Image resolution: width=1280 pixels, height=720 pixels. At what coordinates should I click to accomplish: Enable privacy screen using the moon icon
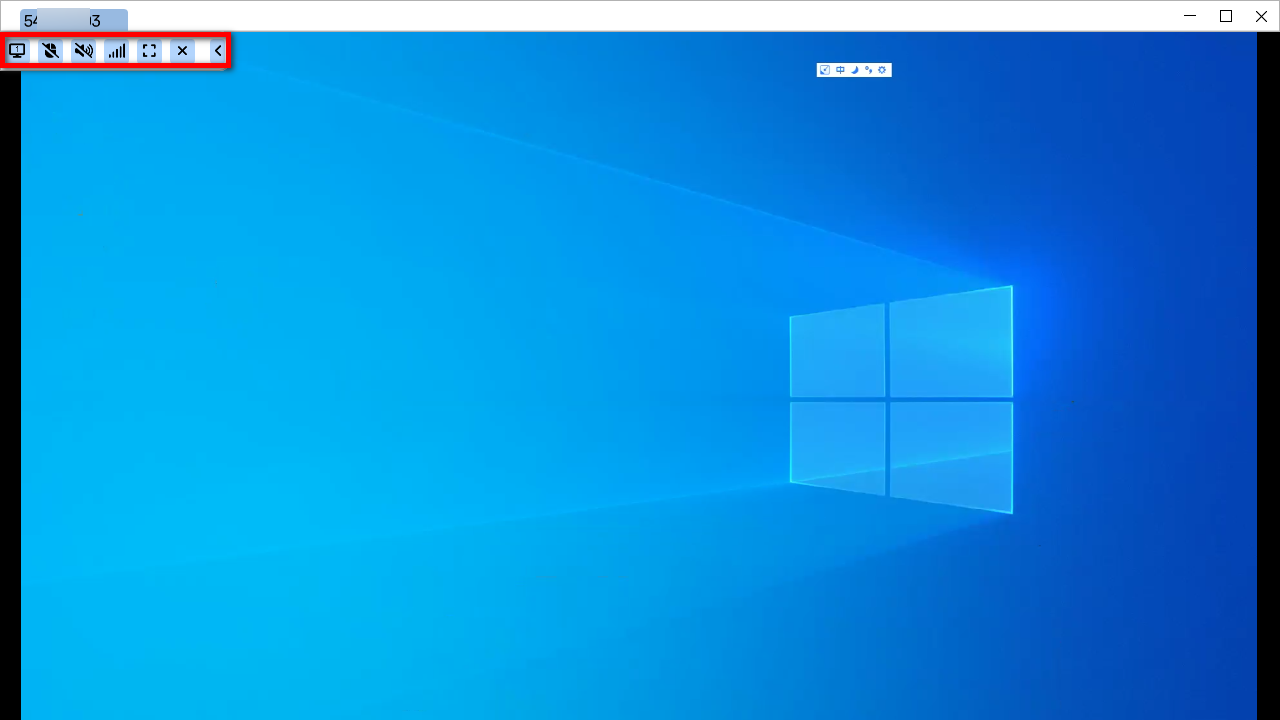pyautogui.click(x=855, y=69)
